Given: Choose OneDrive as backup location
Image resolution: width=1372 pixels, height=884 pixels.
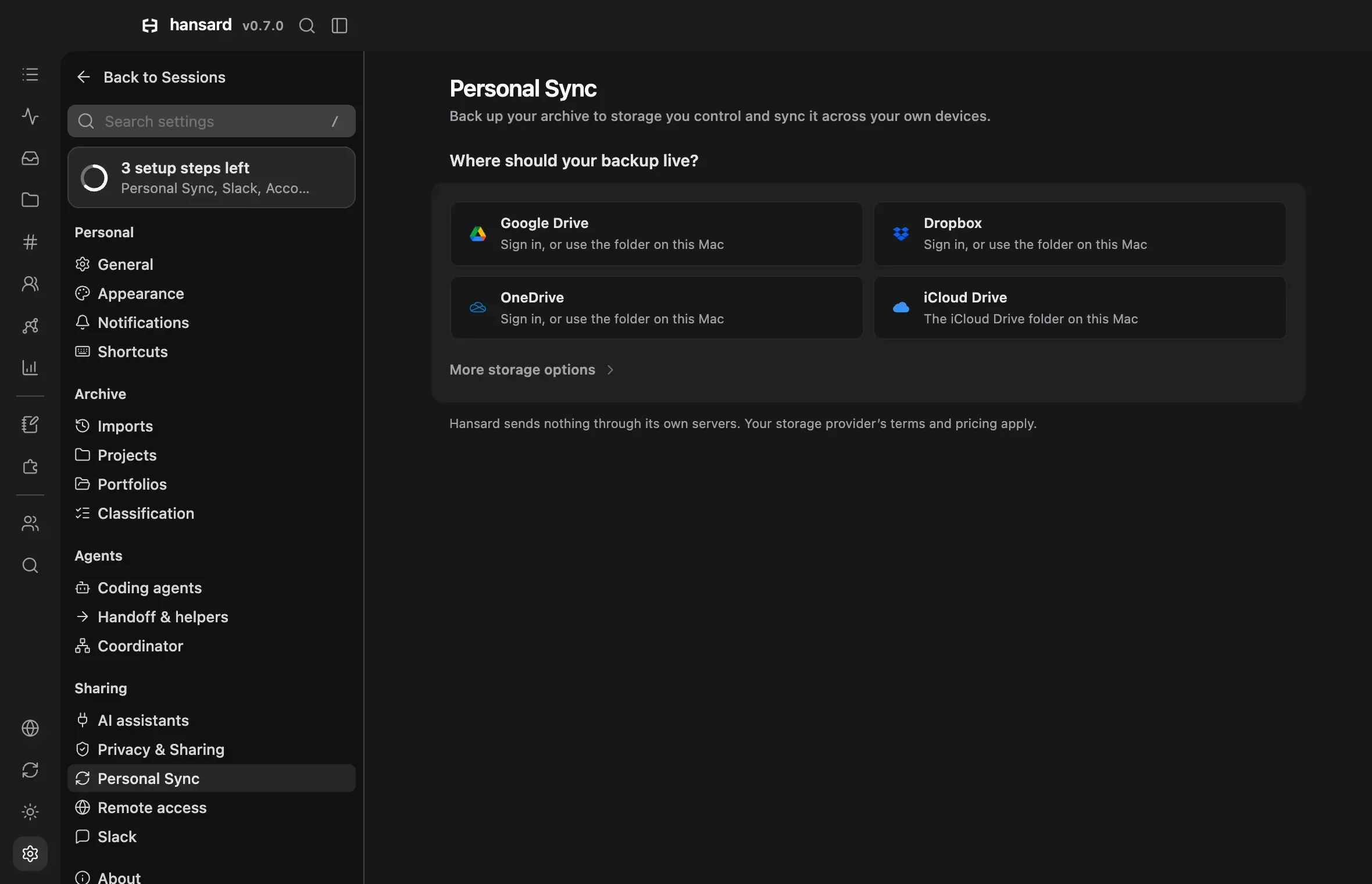Looking at the screenshot, I should tap(656, 308).
